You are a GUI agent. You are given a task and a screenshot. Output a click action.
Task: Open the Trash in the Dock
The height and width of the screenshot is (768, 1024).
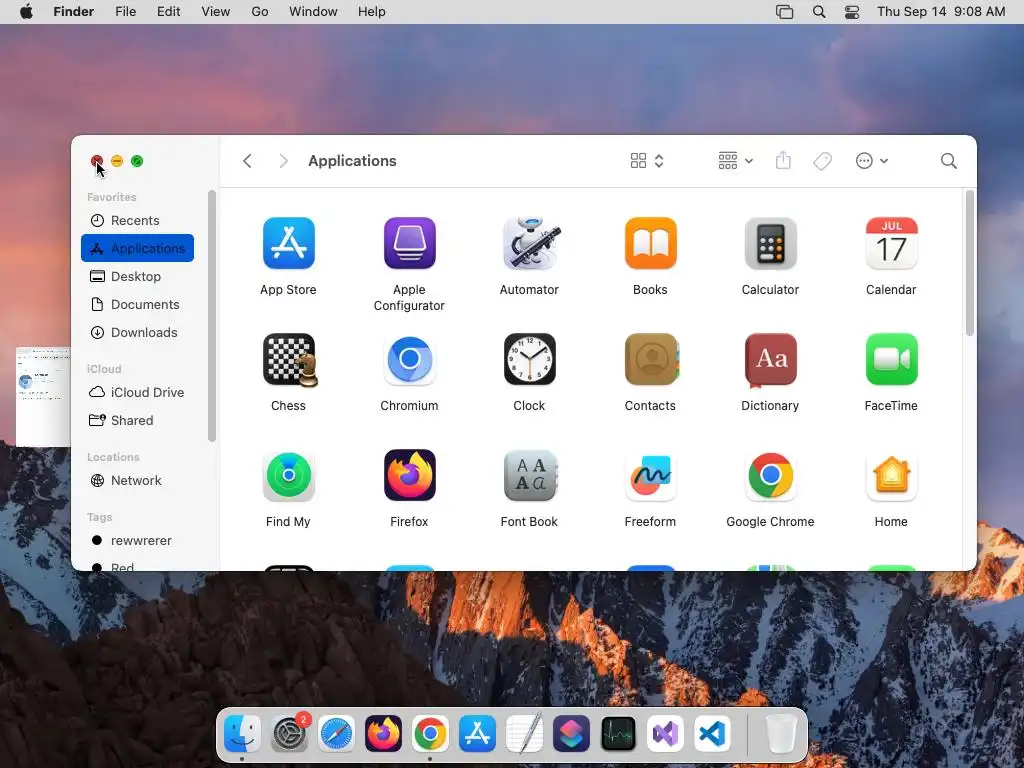point(780,734)
